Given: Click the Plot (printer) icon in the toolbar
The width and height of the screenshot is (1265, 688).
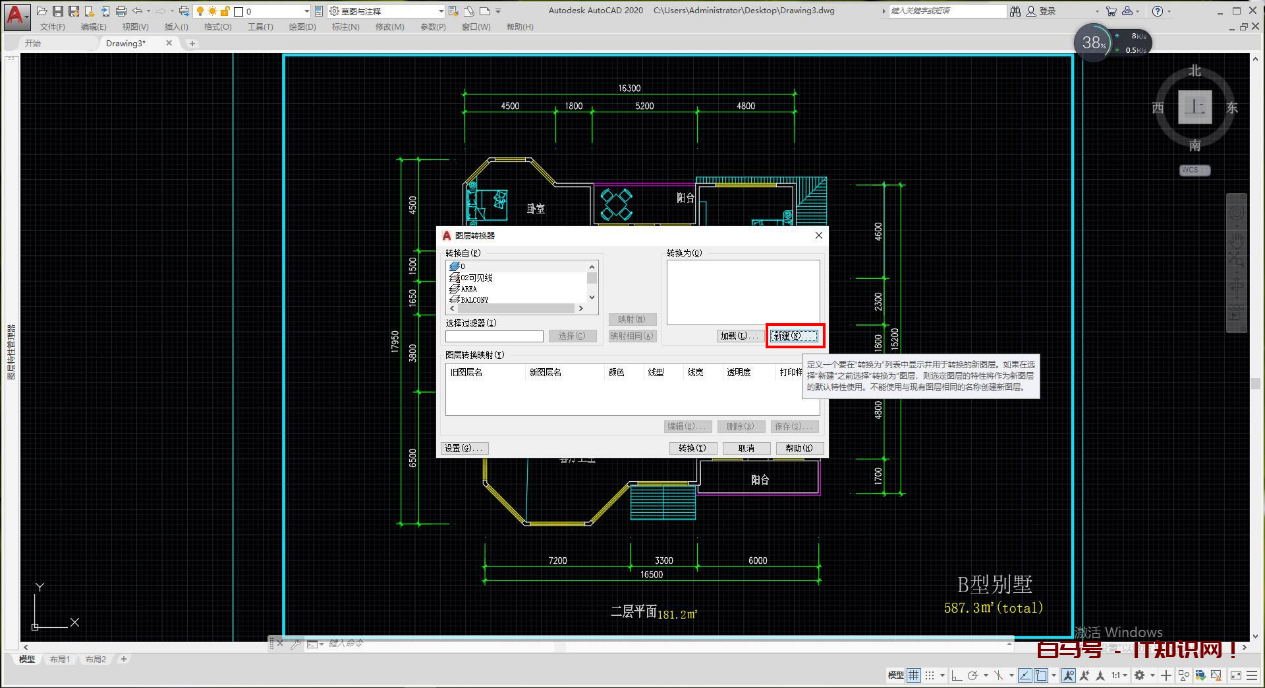Looking at the screenshot, I should click(x=120, y=9).
